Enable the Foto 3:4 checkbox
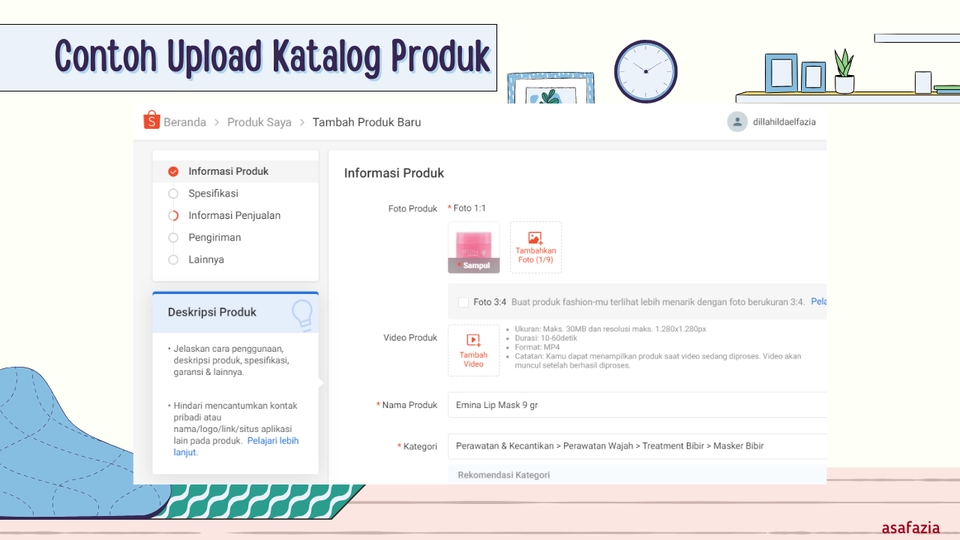 pos(463,302)
